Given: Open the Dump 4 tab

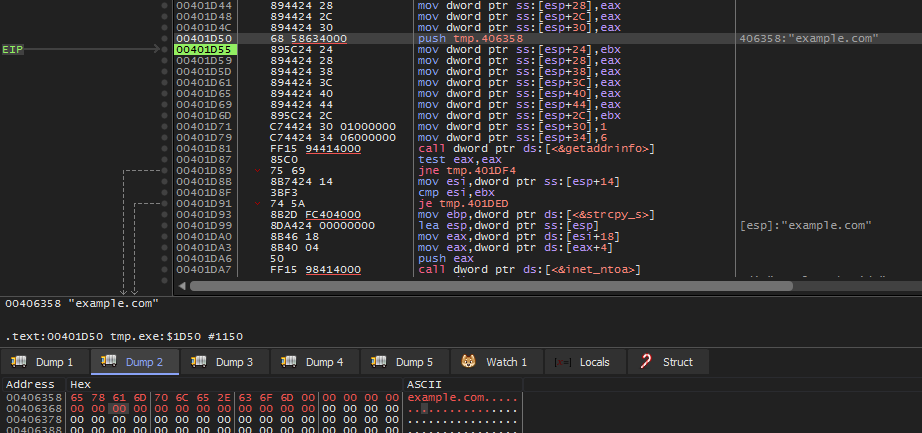Looking at the screenshot, I should tap(315, 362).
